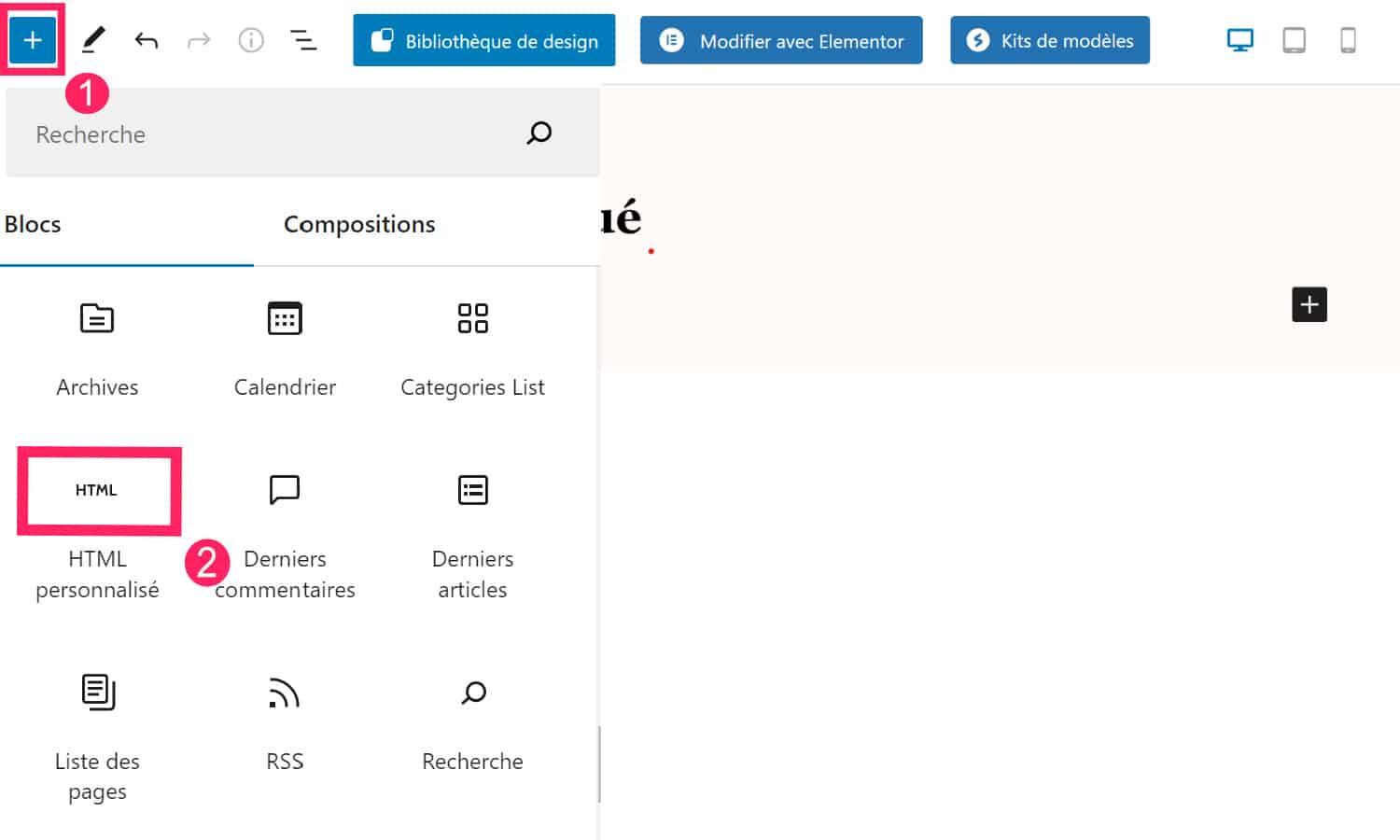Switch to tablet preview
1400x840 pixels.
[1294, 40]
